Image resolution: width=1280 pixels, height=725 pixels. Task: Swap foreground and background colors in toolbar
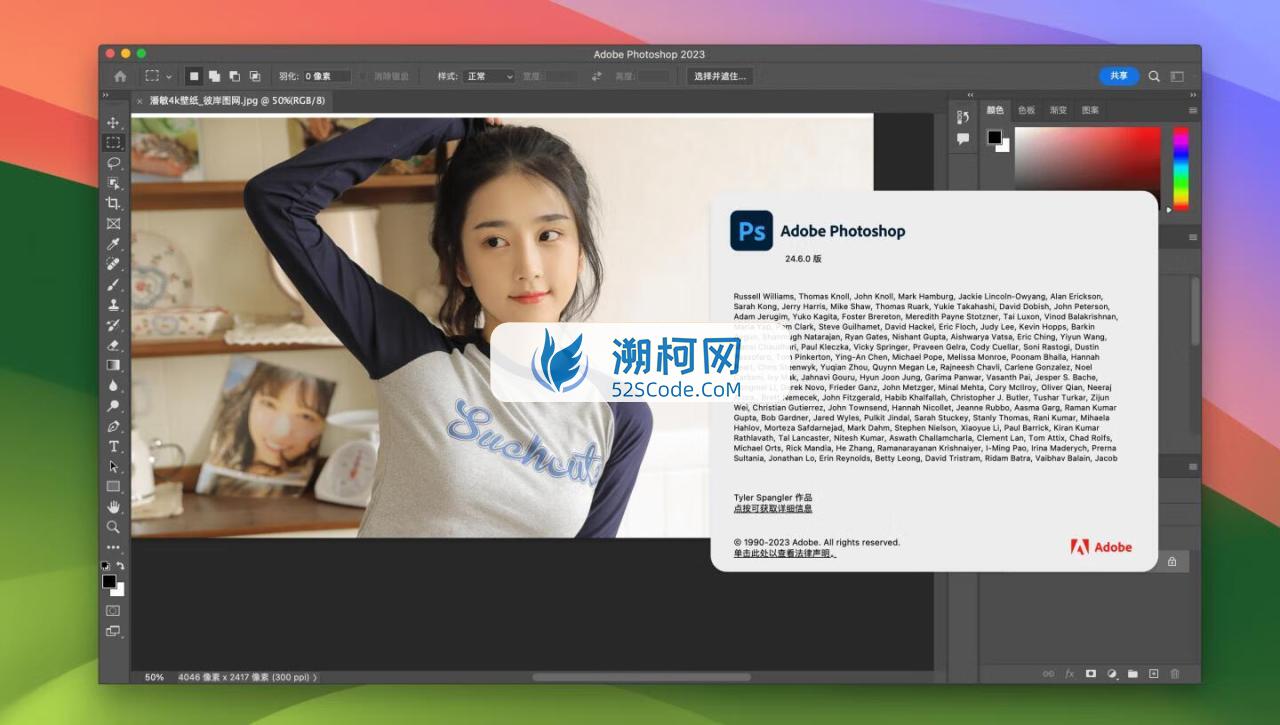(121, 566)
